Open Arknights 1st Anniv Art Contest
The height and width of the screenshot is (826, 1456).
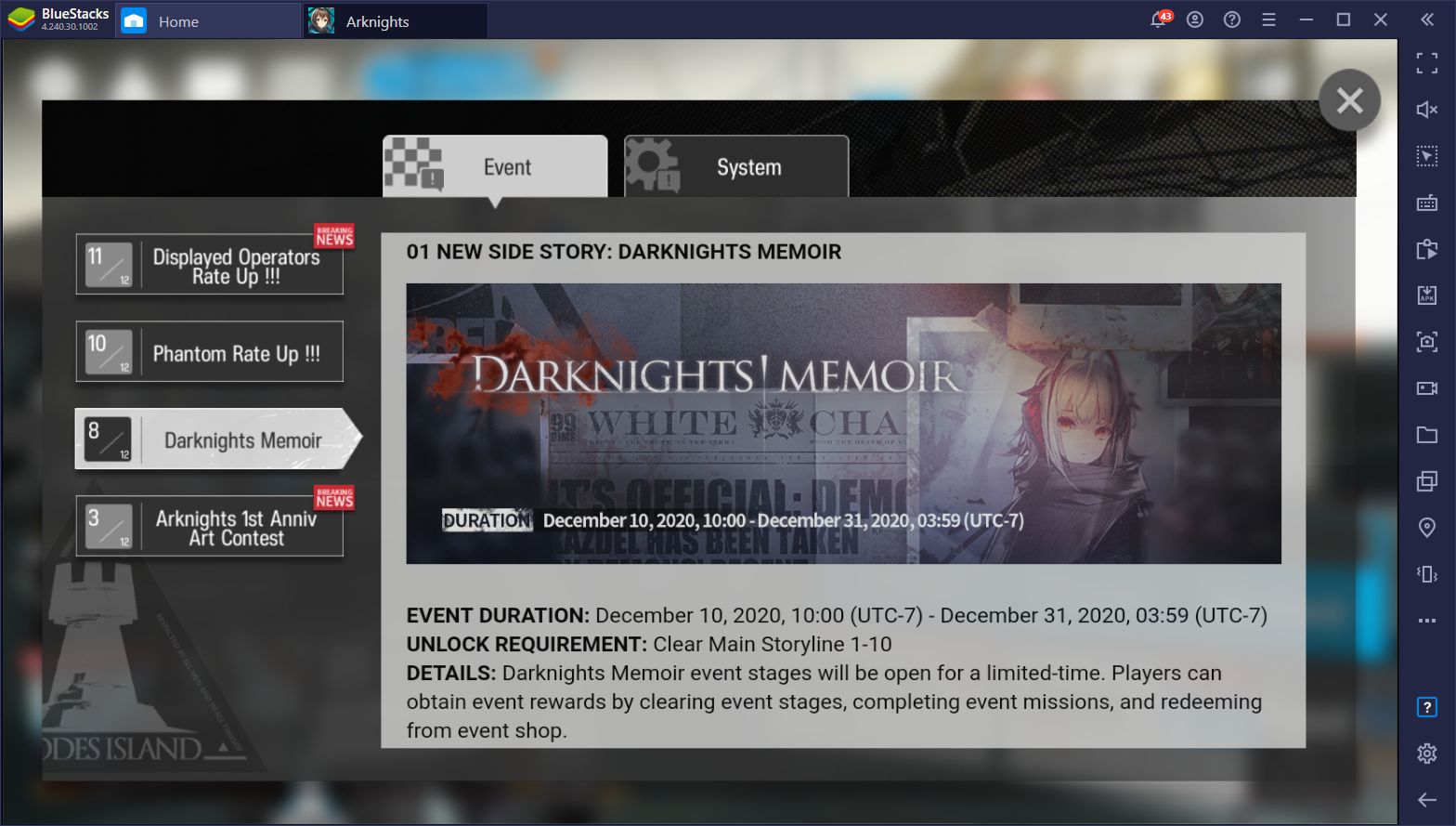coord(209,526)
